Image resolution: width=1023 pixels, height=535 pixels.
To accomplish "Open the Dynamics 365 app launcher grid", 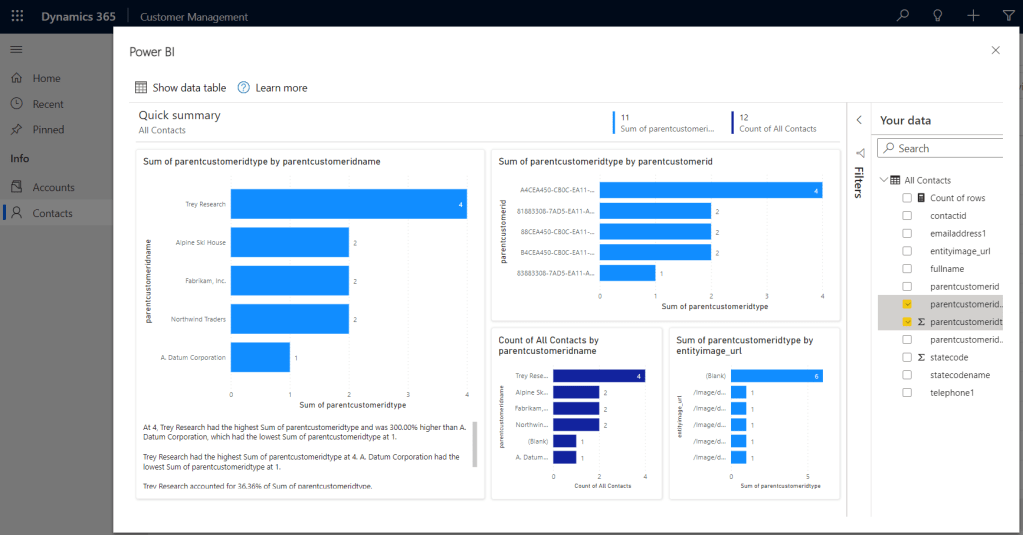I will [17, 16].
